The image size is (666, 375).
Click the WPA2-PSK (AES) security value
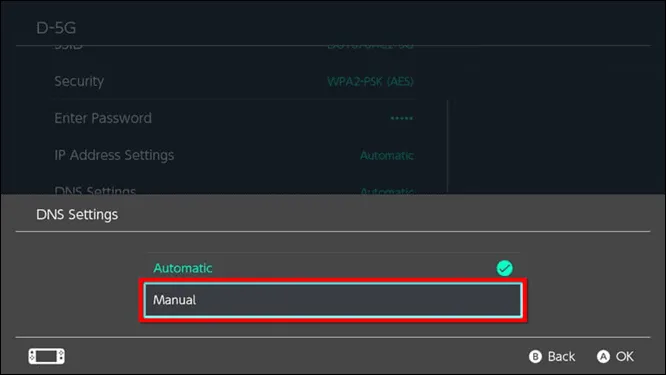tap(370, 81)
